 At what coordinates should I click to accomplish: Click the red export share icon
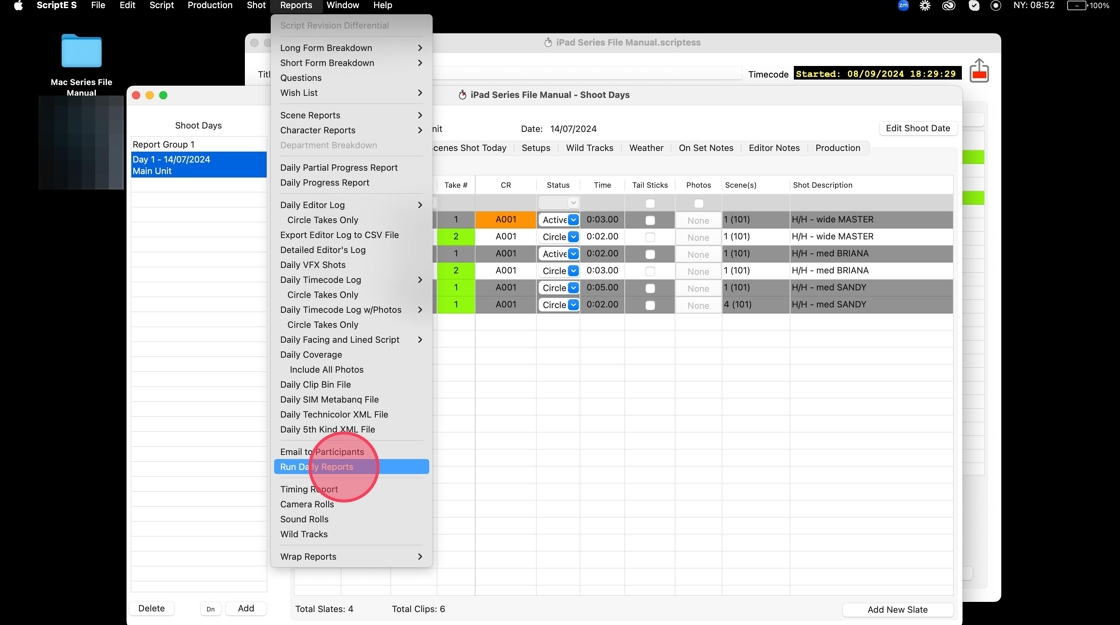(x=979, y=71)
